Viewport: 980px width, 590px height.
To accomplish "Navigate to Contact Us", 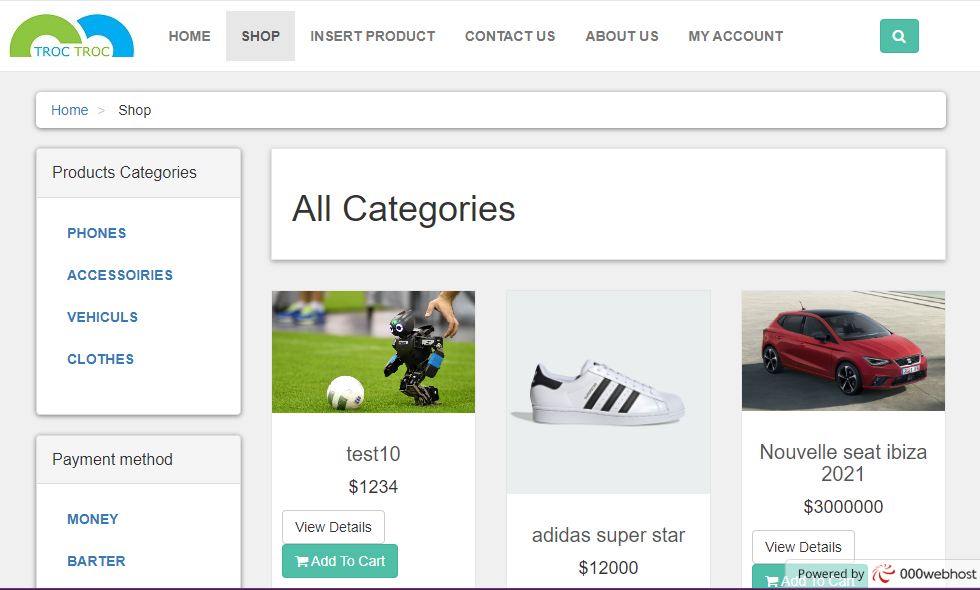I will point(510,36).
